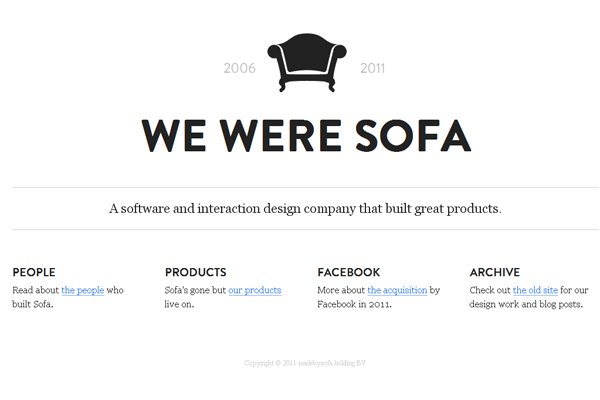The width and height of the screenshot is (600, 400).
Task: Select the FACEBOOK section heading
Action: pyautogui.click(x=349, y=272)
